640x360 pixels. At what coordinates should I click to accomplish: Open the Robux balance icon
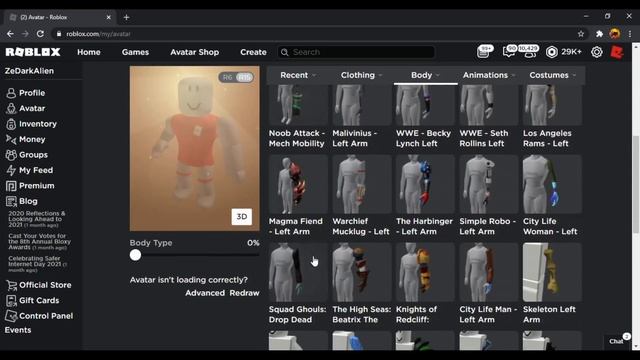pos(552,52)
